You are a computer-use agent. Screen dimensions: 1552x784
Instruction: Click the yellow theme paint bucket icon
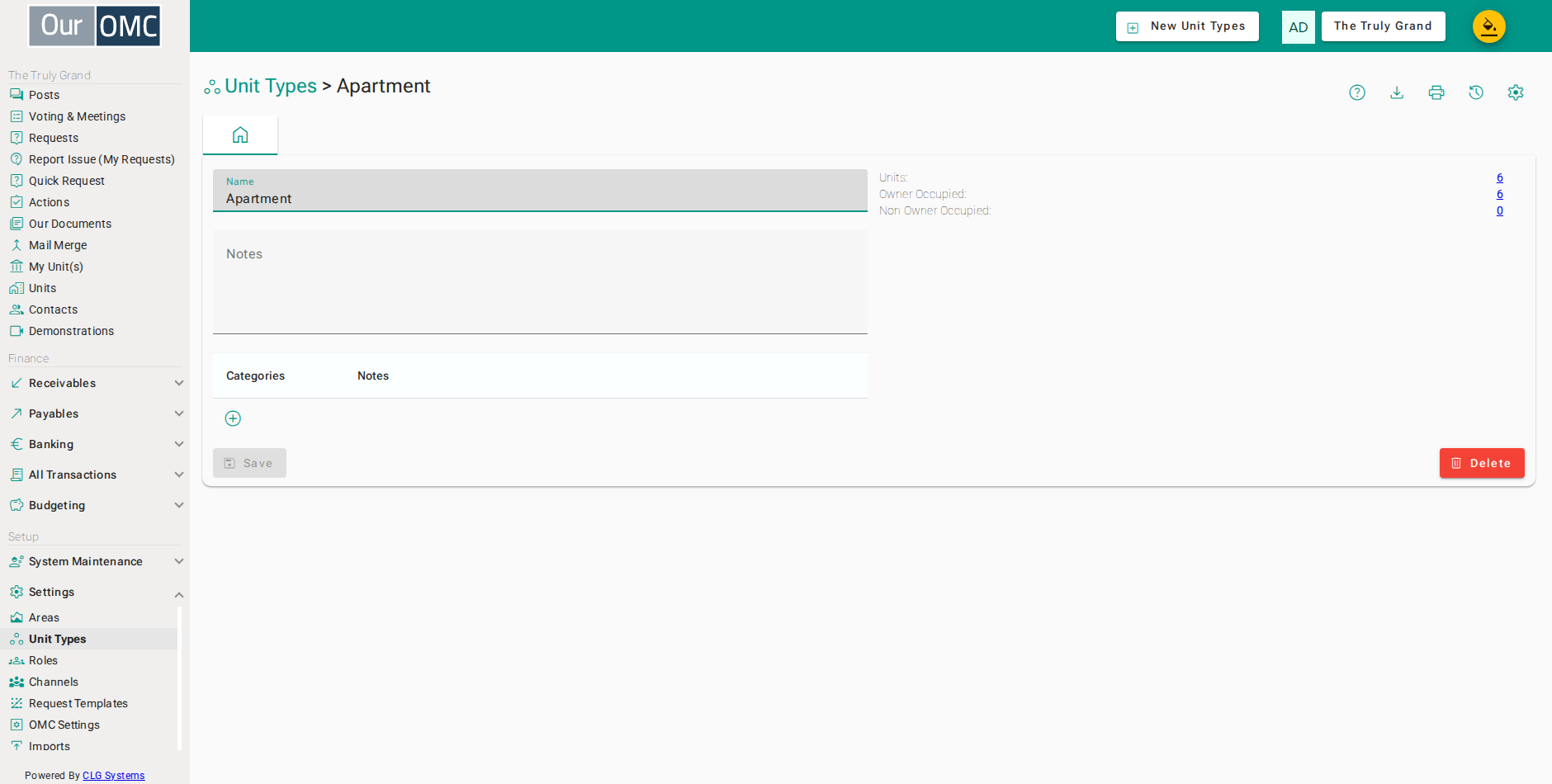tap(1489, 26)
